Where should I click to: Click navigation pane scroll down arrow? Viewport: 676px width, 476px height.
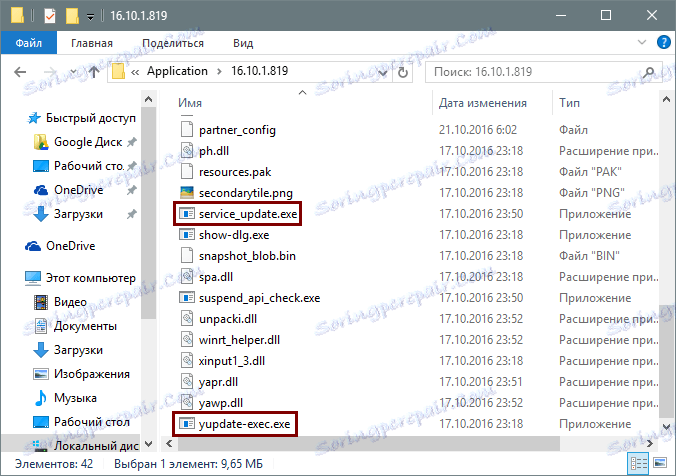(x=149, y=444)
